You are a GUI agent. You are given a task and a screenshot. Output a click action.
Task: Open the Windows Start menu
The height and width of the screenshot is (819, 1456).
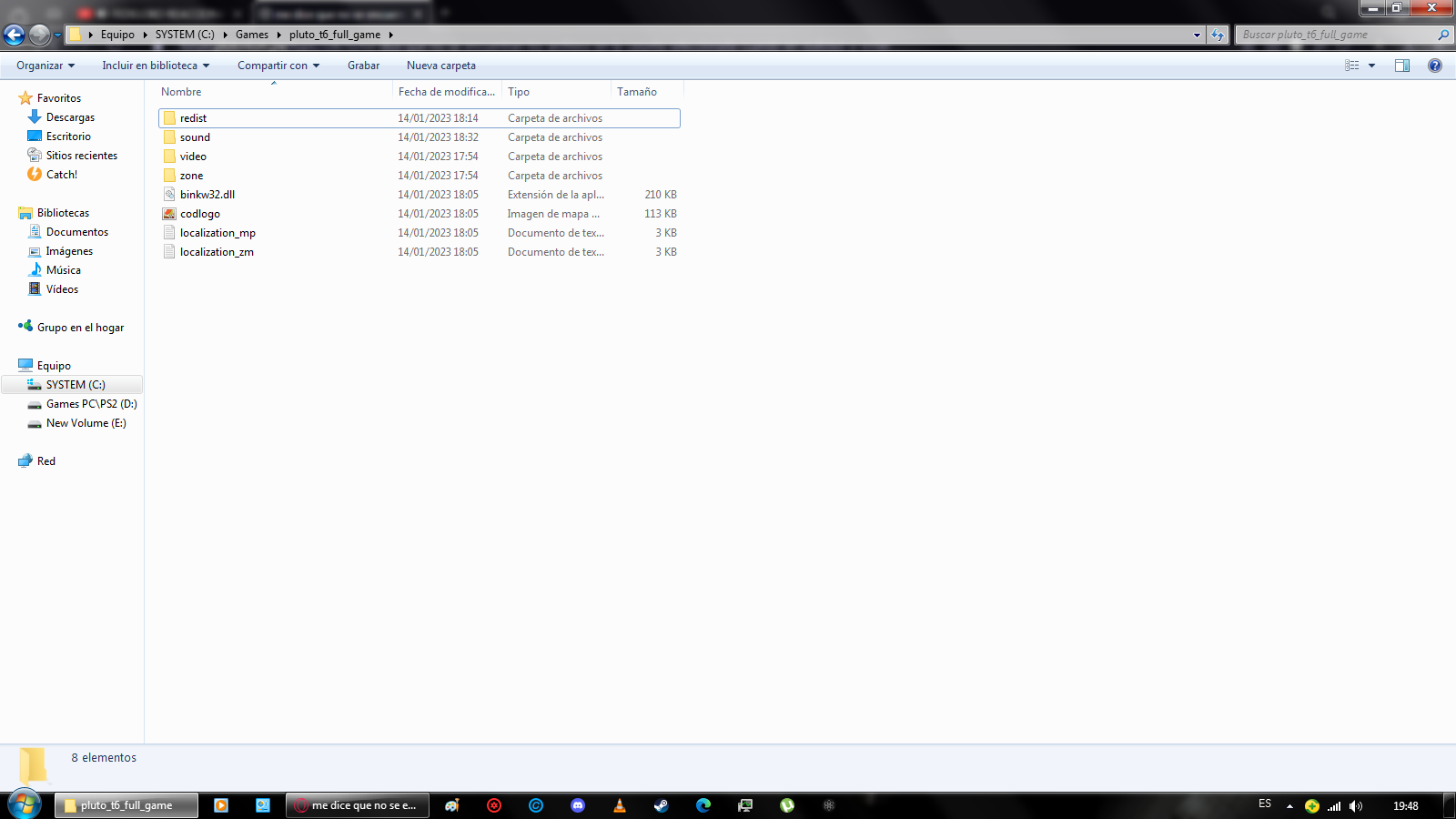25,804
